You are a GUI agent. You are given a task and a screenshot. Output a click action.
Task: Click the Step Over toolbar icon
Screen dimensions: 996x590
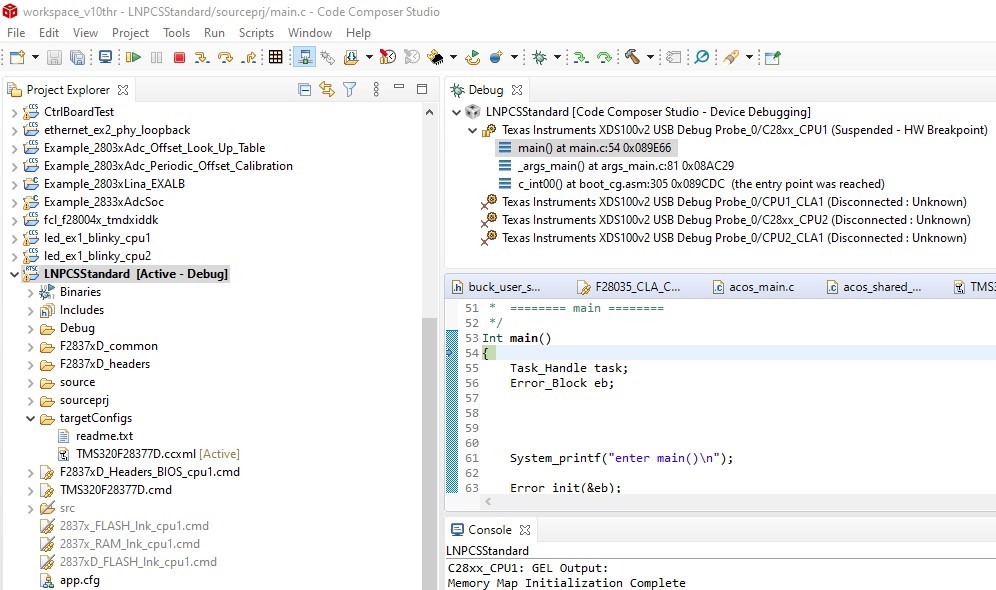click(x=225, y=58)
